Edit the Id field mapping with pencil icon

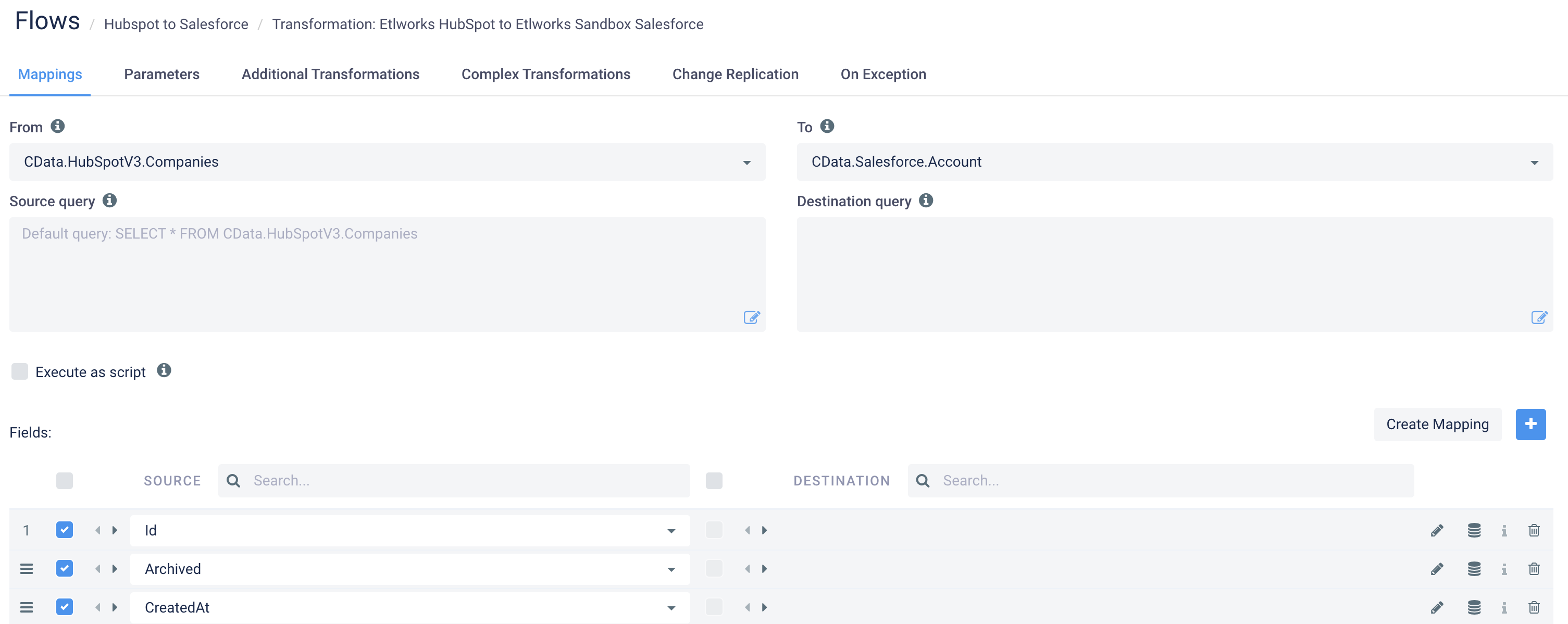(x=1437, y=530)
